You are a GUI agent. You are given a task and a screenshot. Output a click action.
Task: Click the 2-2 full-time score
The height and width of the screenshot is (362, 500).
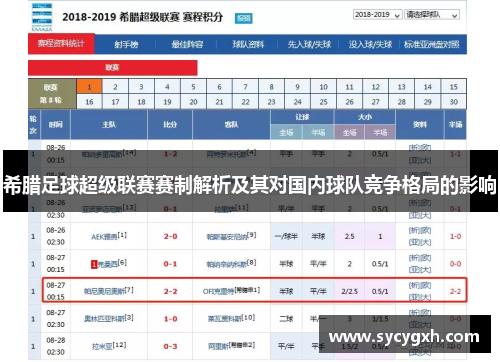pyautogui.click(x=170, y=291)
